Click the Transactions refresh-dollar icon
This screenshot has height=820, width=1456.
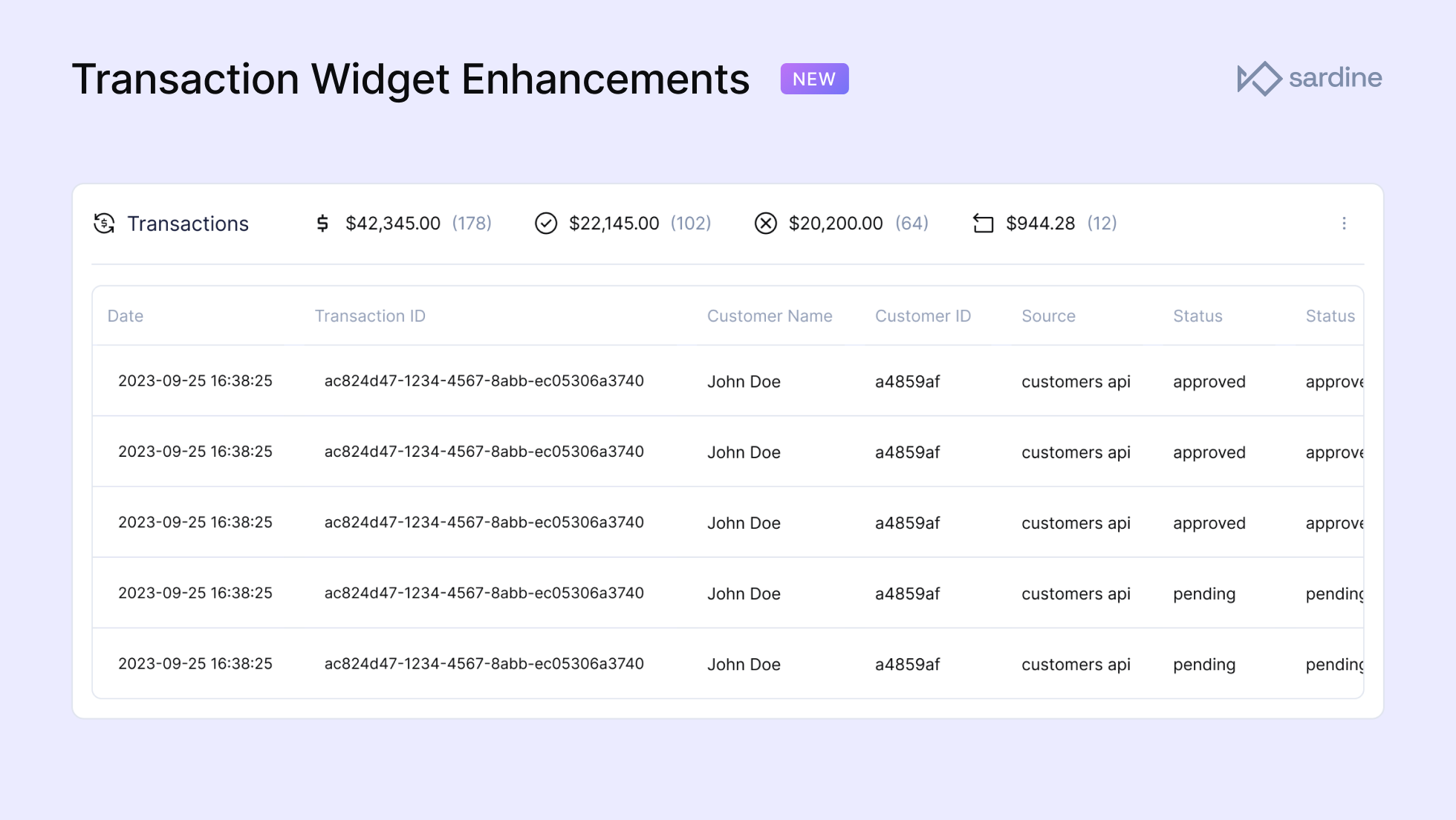coord(104,224)
